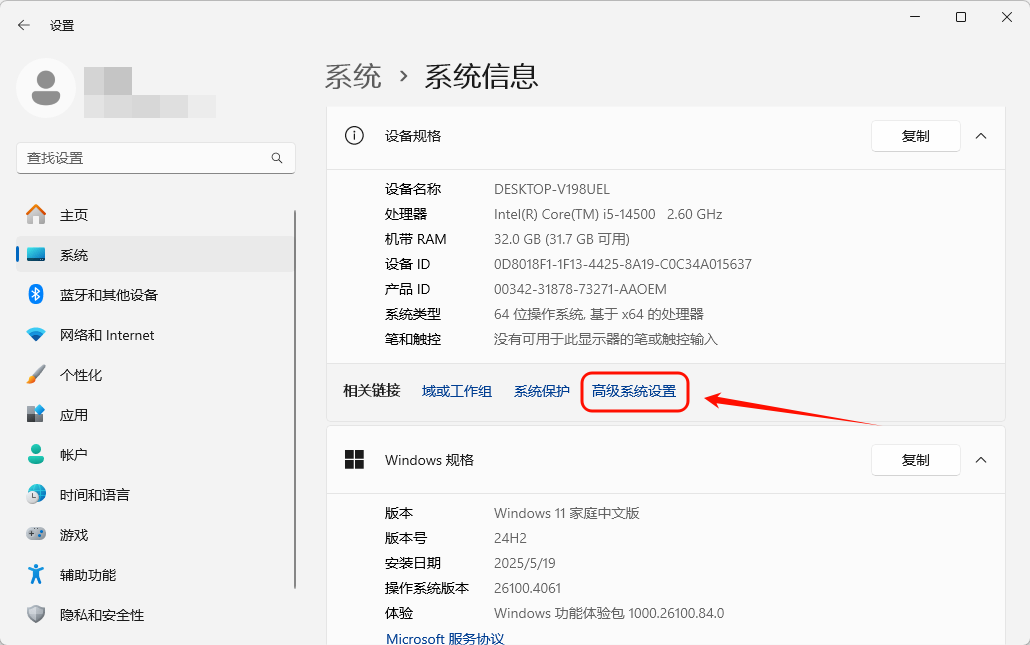The image size is (1030, 645).
Task: Go to 个性化 settings
Action: click(155, 375)
